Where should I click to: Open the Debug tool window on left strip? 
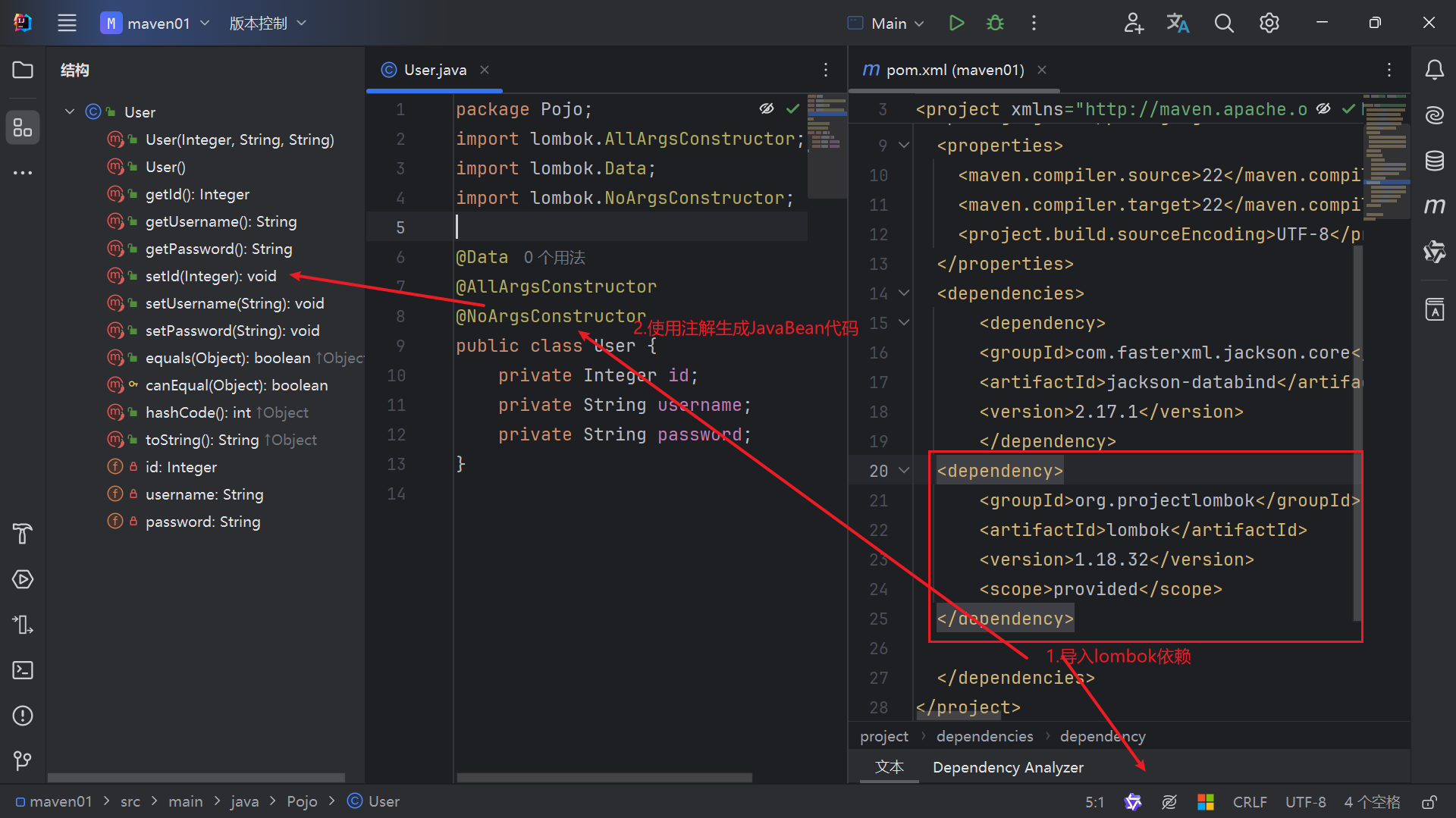(23, 625)
